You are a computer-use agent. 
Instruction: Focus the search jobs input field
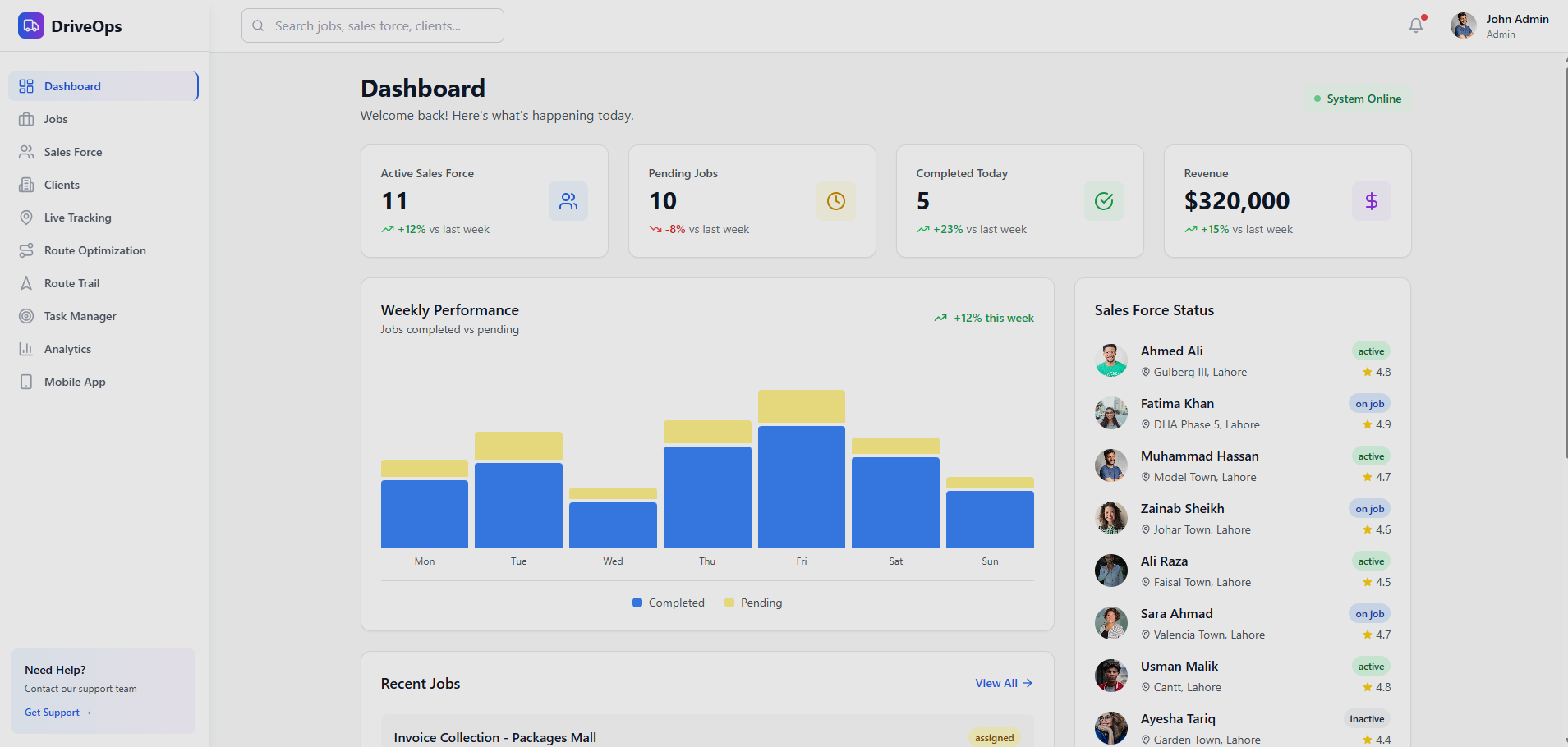coord(373,25)
